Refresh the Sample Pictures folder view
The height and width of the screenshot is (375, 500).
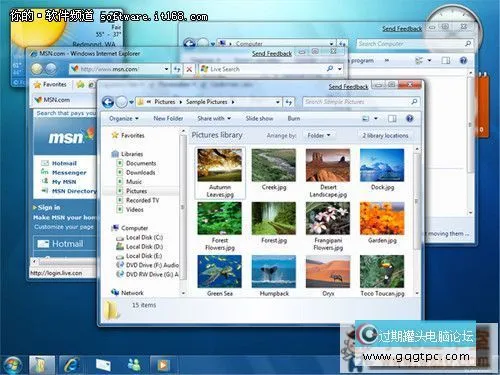[289, 102]
